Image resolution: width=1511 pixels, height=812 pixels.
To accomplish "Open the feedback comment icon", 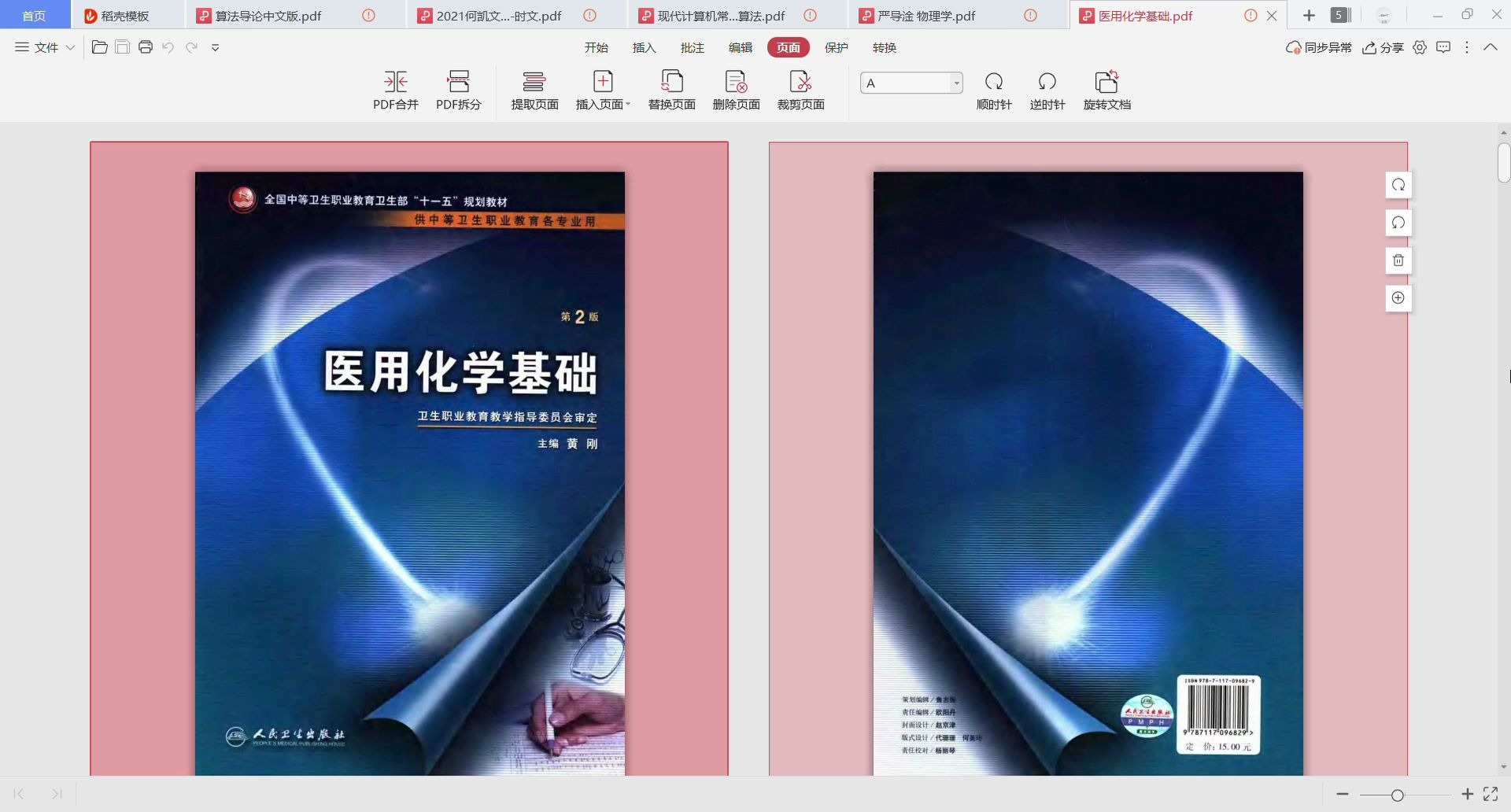I will tap(1443, 47).
